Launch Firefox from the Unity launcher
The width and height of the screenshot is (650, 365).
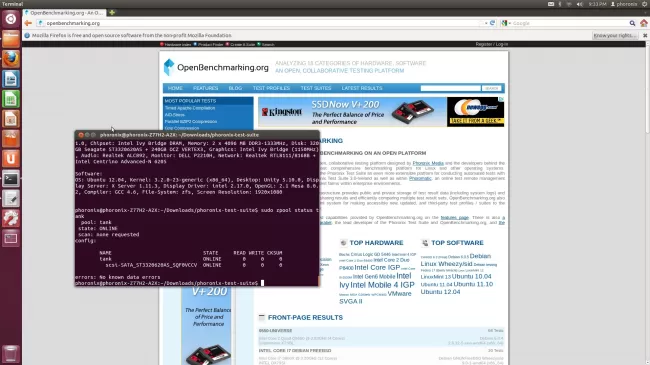pos(11,59)
